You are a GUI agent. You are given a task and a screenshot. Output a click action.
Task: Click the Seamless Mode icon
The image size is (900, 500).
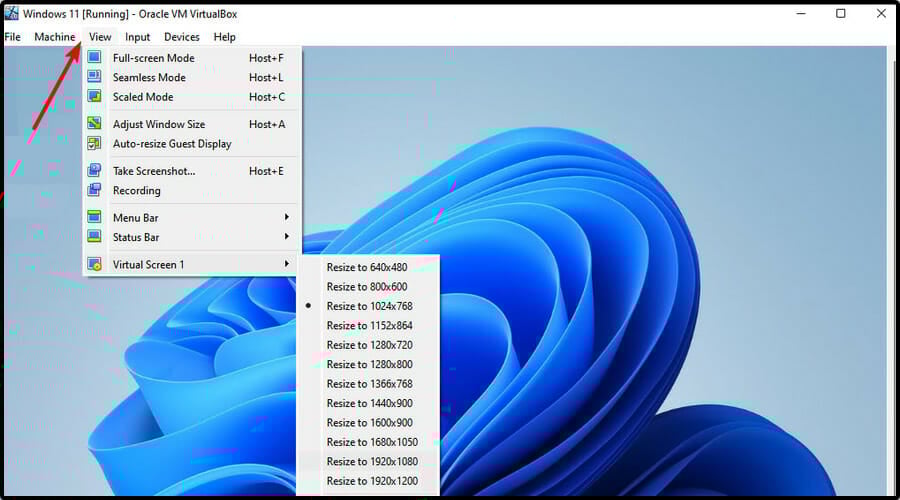94,77
